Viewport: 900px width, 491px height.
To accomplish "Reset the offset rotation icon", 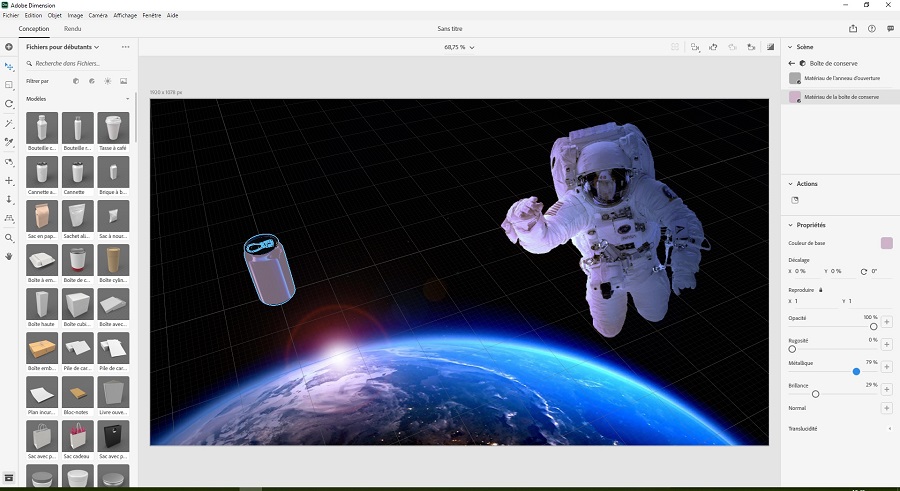I will pyautogui.click(x=864, y=271).
